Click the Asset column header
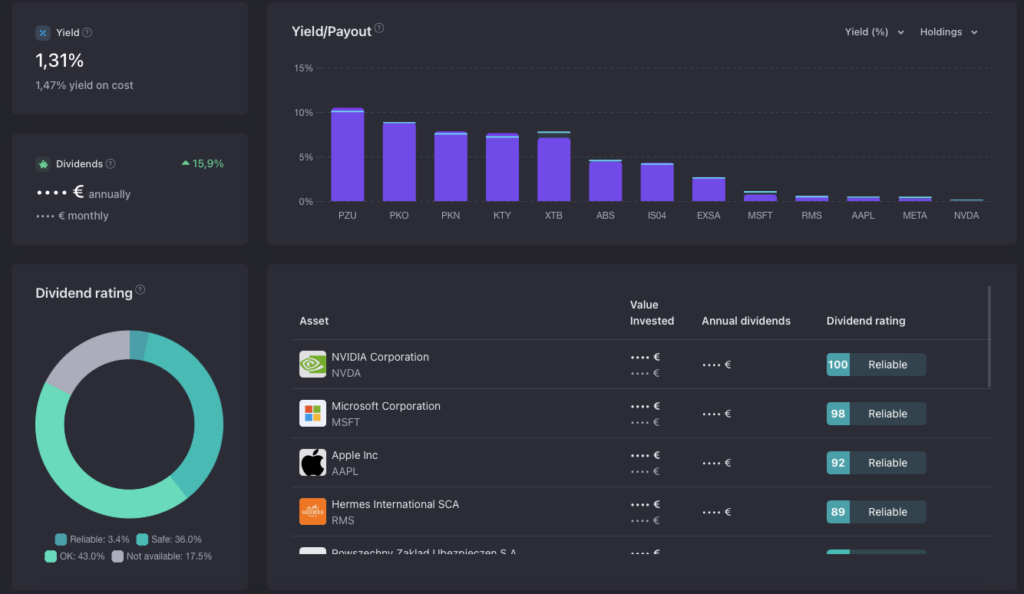This screenshot has height=594, width=1024. click(313, 320)
